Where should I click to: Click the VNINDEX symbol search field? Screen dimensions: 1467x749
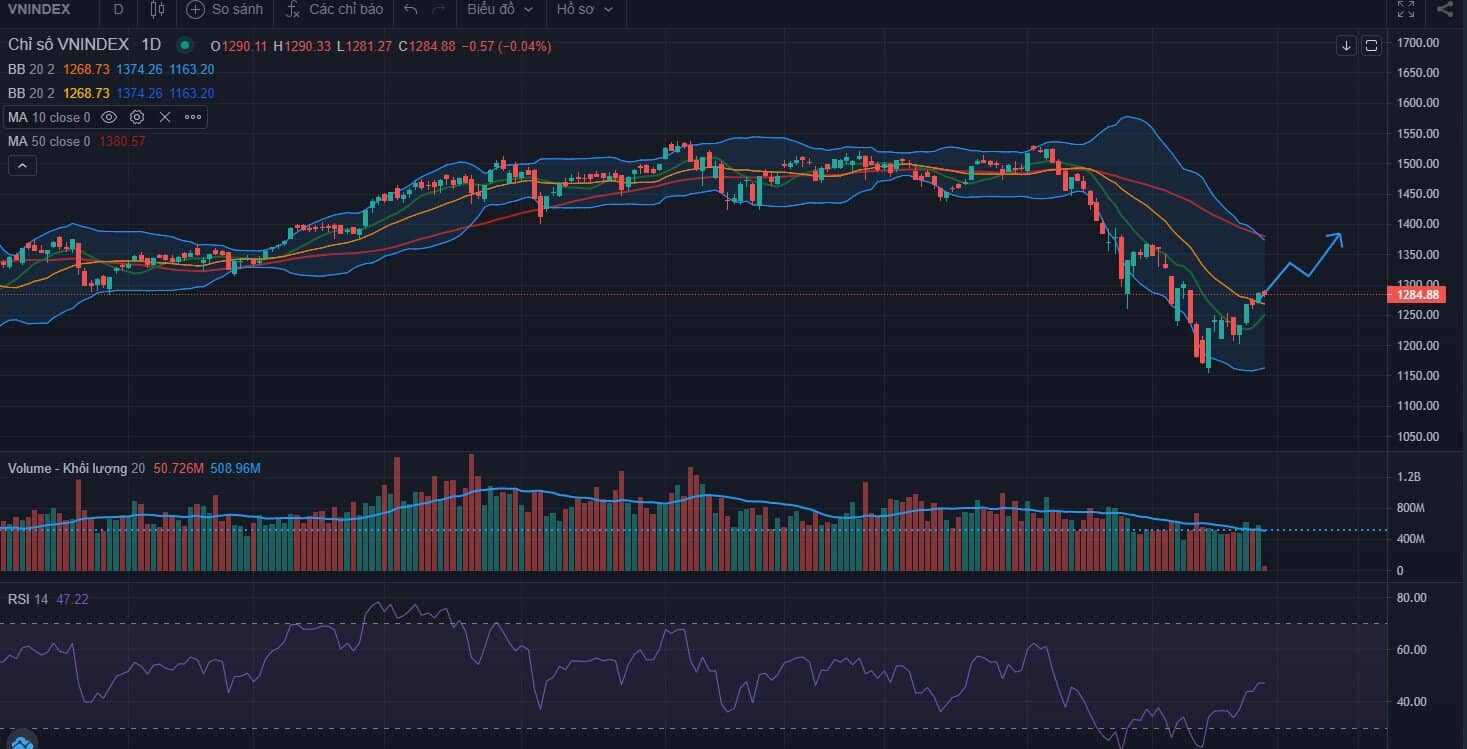click(x=40, y=9)
